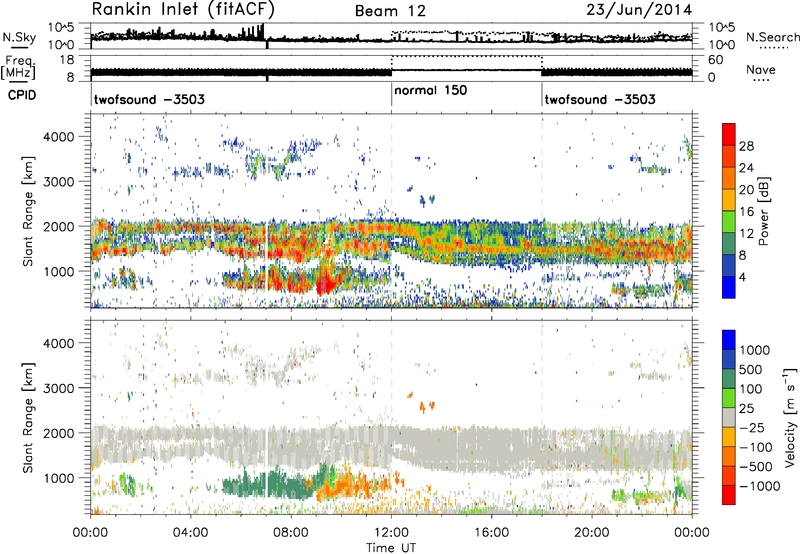Click the light green 12–16 dB Power colorbar segment
This screenshot has height=554, width=800.
point(729,222)
